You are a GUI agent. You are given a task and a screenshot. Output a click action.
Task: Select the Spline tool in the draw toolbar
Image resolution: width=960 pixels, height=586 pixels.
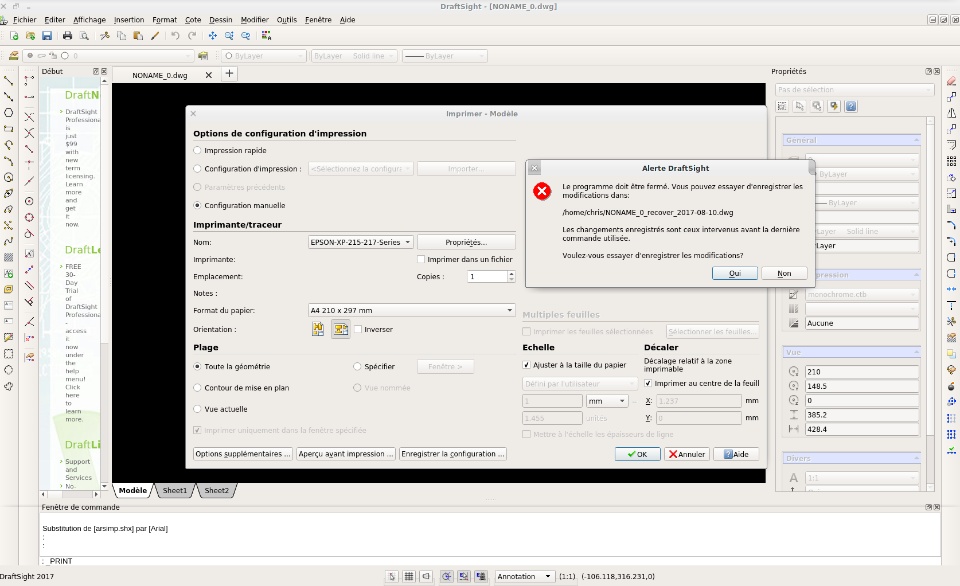point(9,241)
